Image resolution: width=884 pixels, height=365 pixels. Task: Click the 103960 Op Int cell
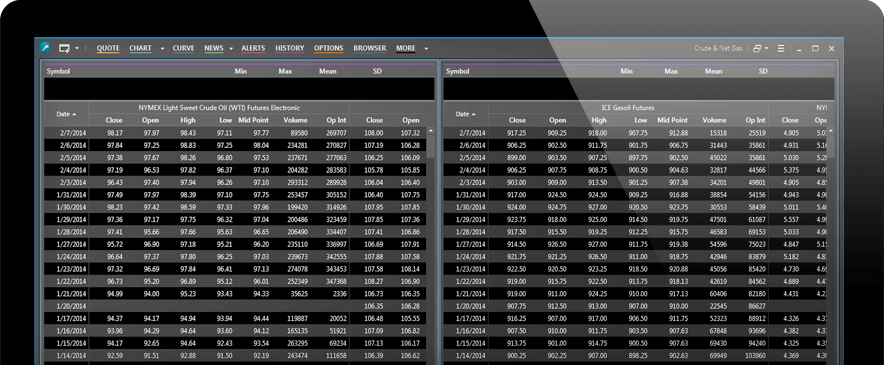[754, 355]
